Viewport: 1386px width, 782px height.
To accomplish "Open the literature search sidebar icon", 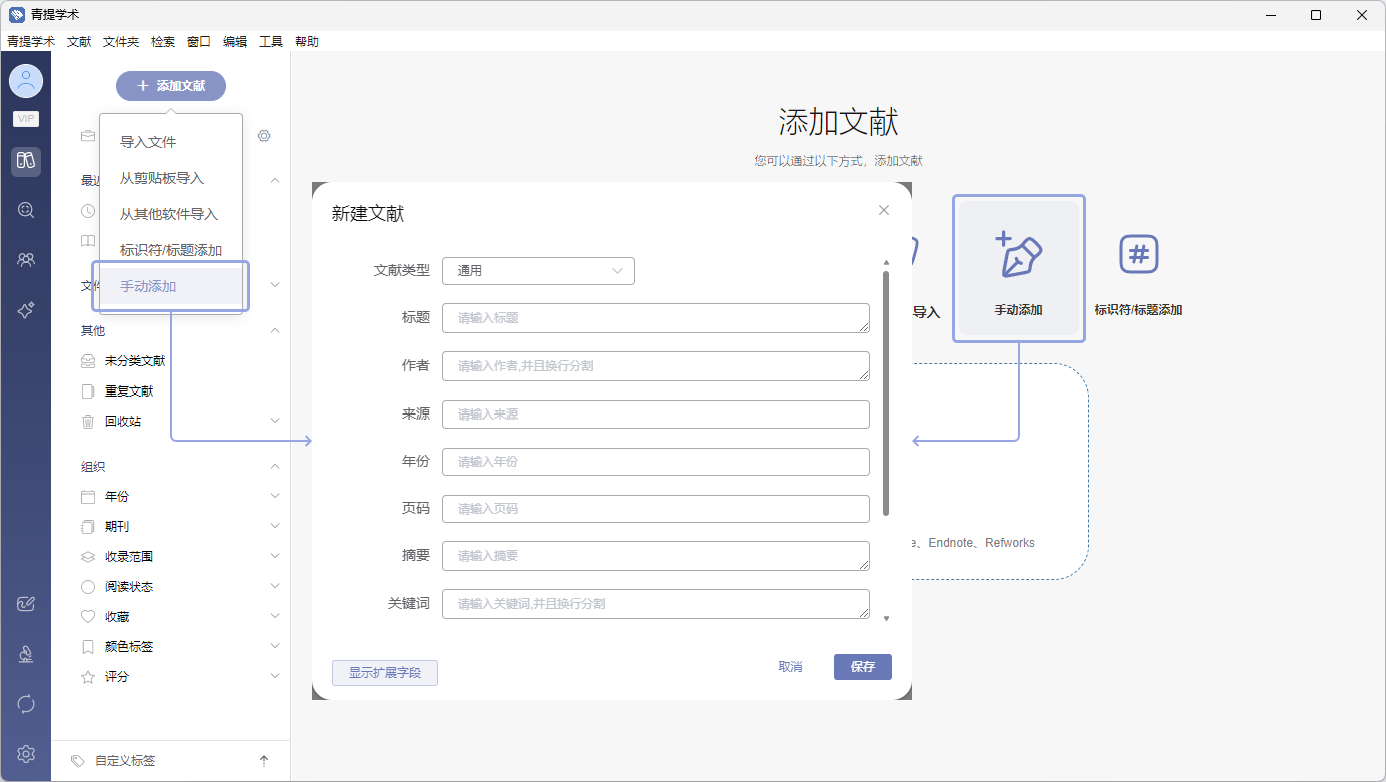I will click(26, 210).
